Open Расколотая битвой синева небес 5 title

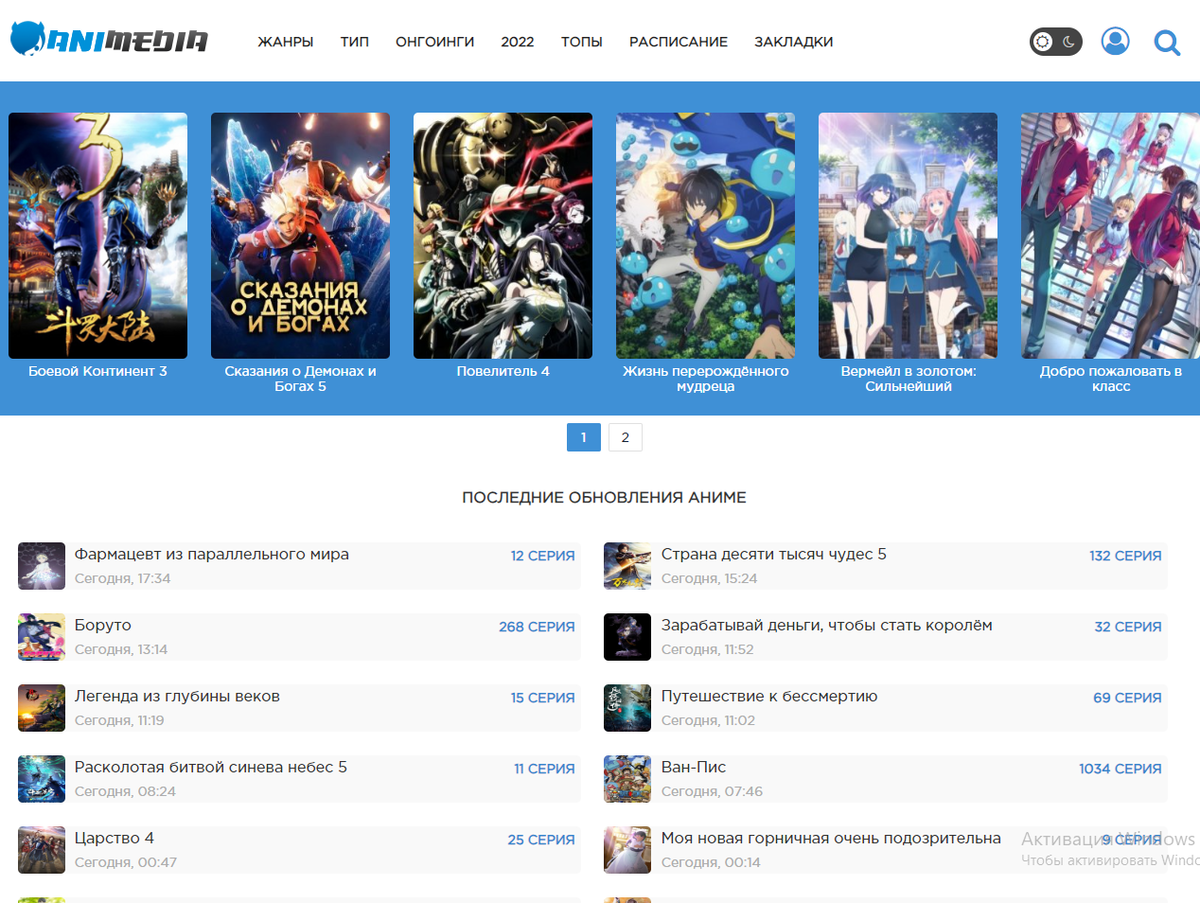coord(211,767)
